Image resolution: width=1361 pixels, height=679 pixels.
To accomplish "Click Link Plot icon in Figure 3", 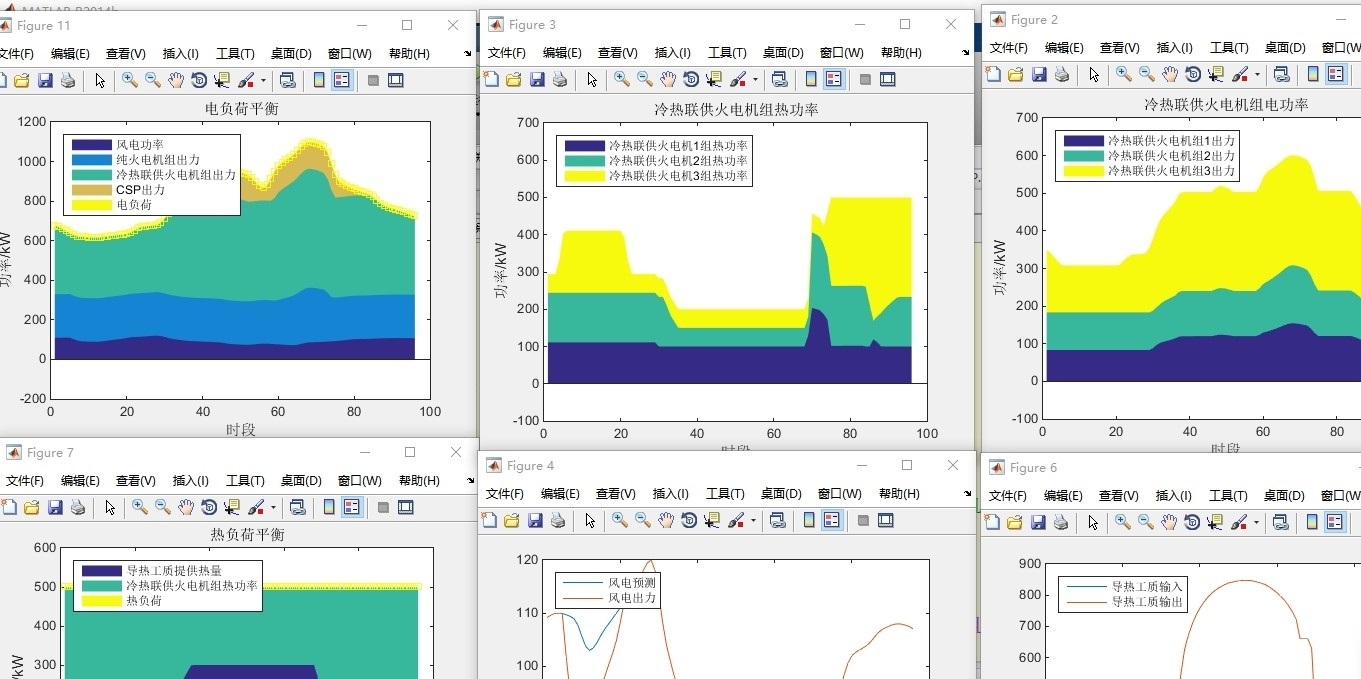I will (x=779, y=79).
